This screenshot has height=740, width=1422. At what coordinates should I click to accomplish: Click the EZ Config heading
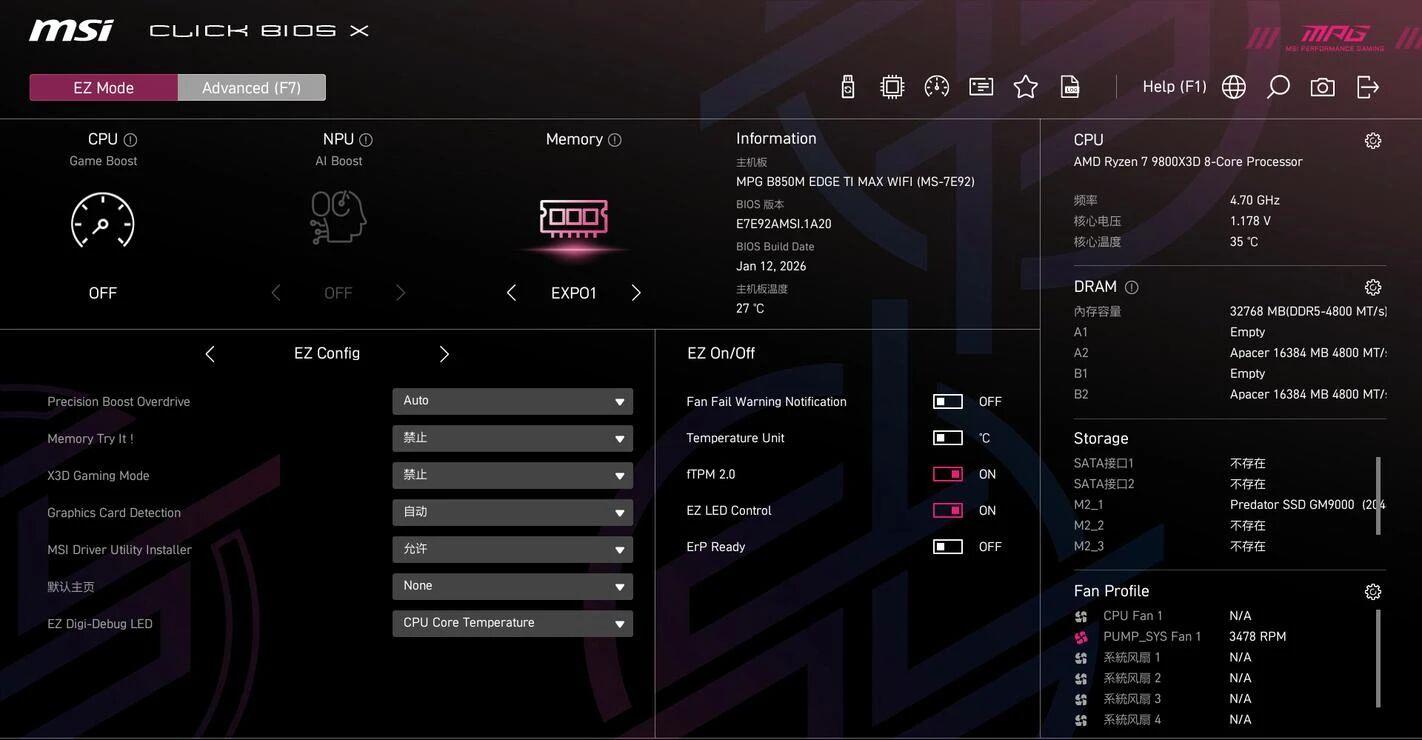(x=327, y=353)
